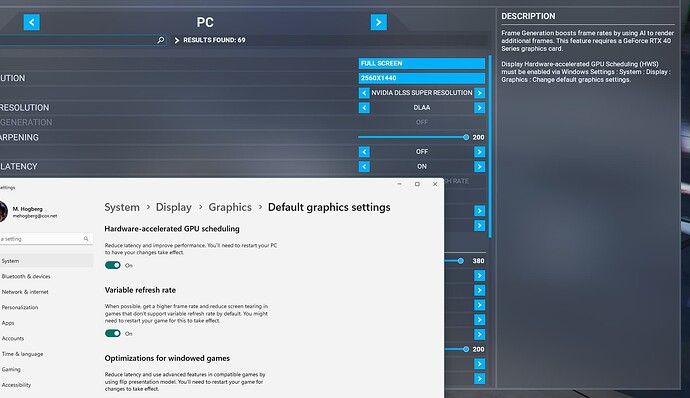The image size is (690, 398).
Task: Click the greyed-out GENERATION row OFF value
Action: pos(422,122)
